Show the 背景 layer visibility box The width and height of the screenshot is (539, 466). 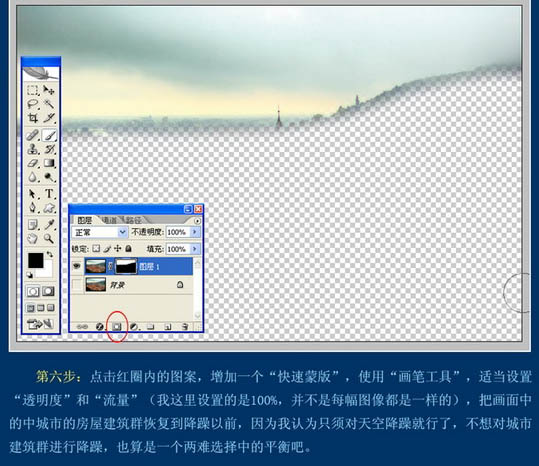point(77,285)
